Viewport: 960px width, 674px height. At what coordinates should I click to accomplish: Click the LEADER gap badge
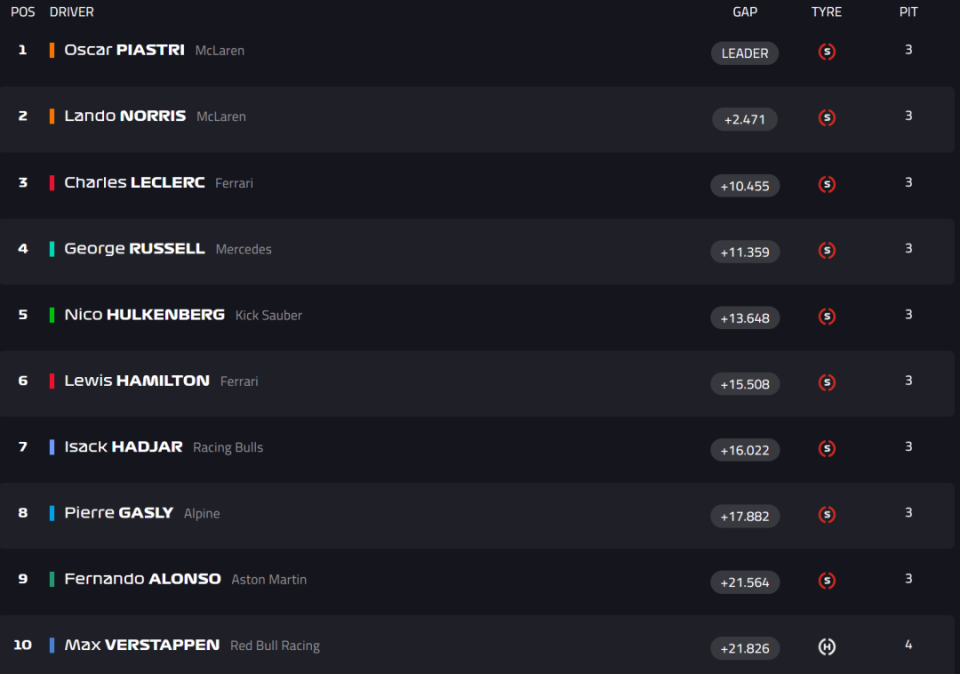[x=745, y=54]
